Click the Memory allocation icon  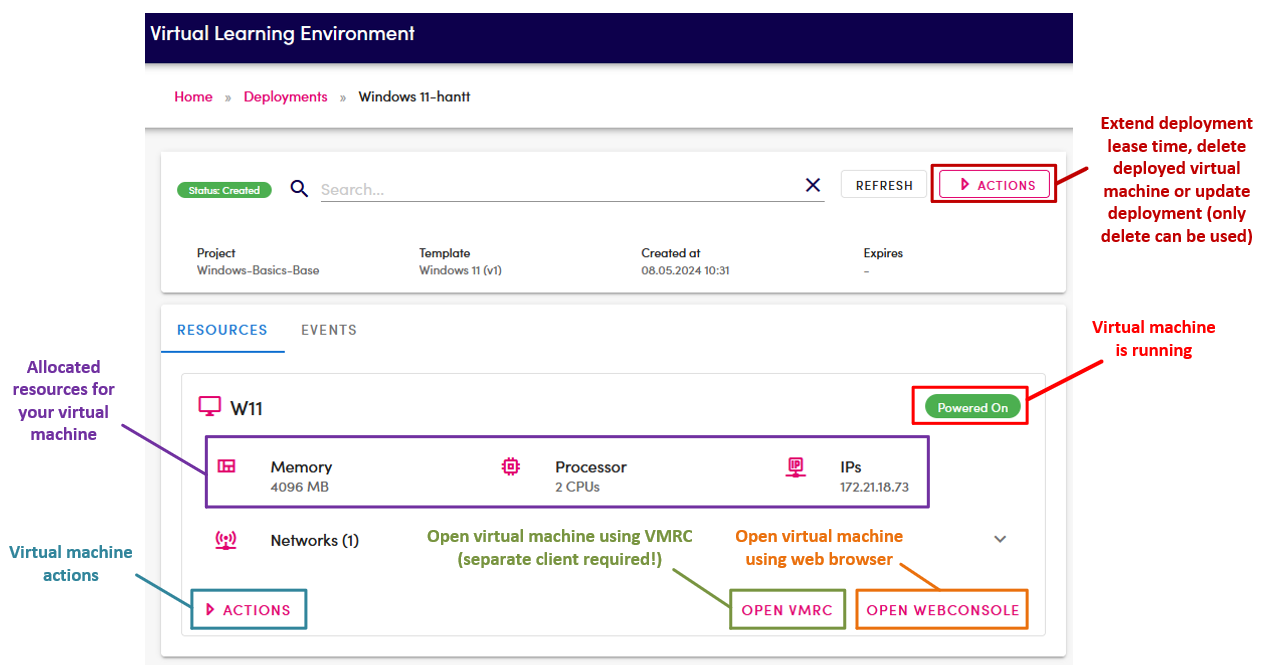point(228,466)
